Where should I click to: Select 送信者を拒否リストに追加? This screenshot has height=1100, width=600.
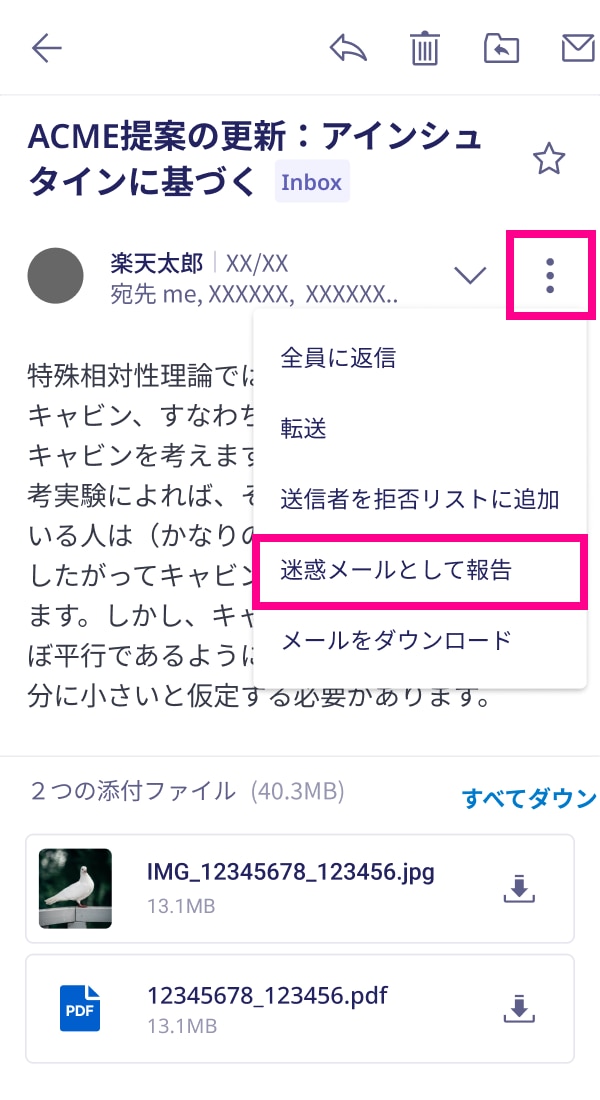[420, 499]
